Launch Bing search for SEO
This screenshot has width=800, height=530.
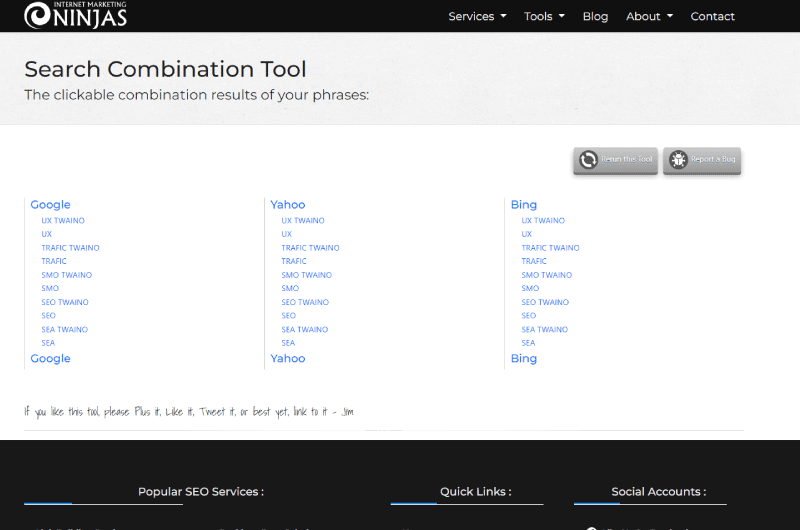pos(529,316)
